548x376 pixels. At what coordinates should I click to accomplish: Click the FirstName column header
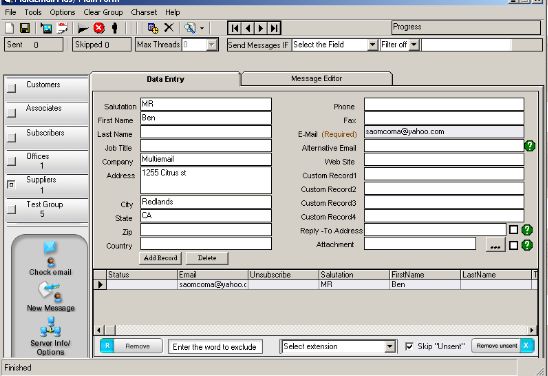425,275
